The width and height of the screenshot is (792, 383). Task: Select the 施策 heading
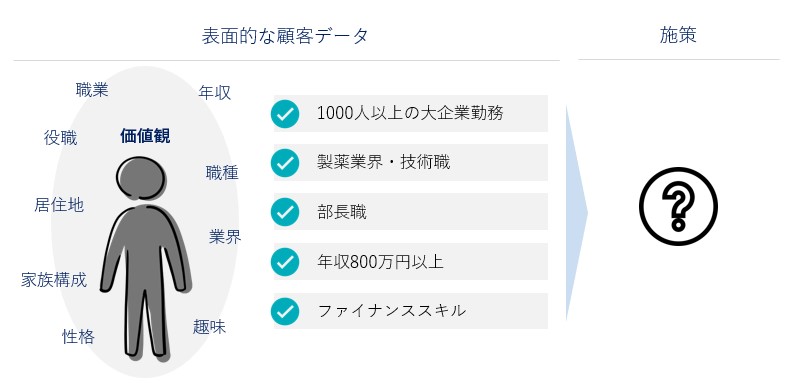(678, 35)
